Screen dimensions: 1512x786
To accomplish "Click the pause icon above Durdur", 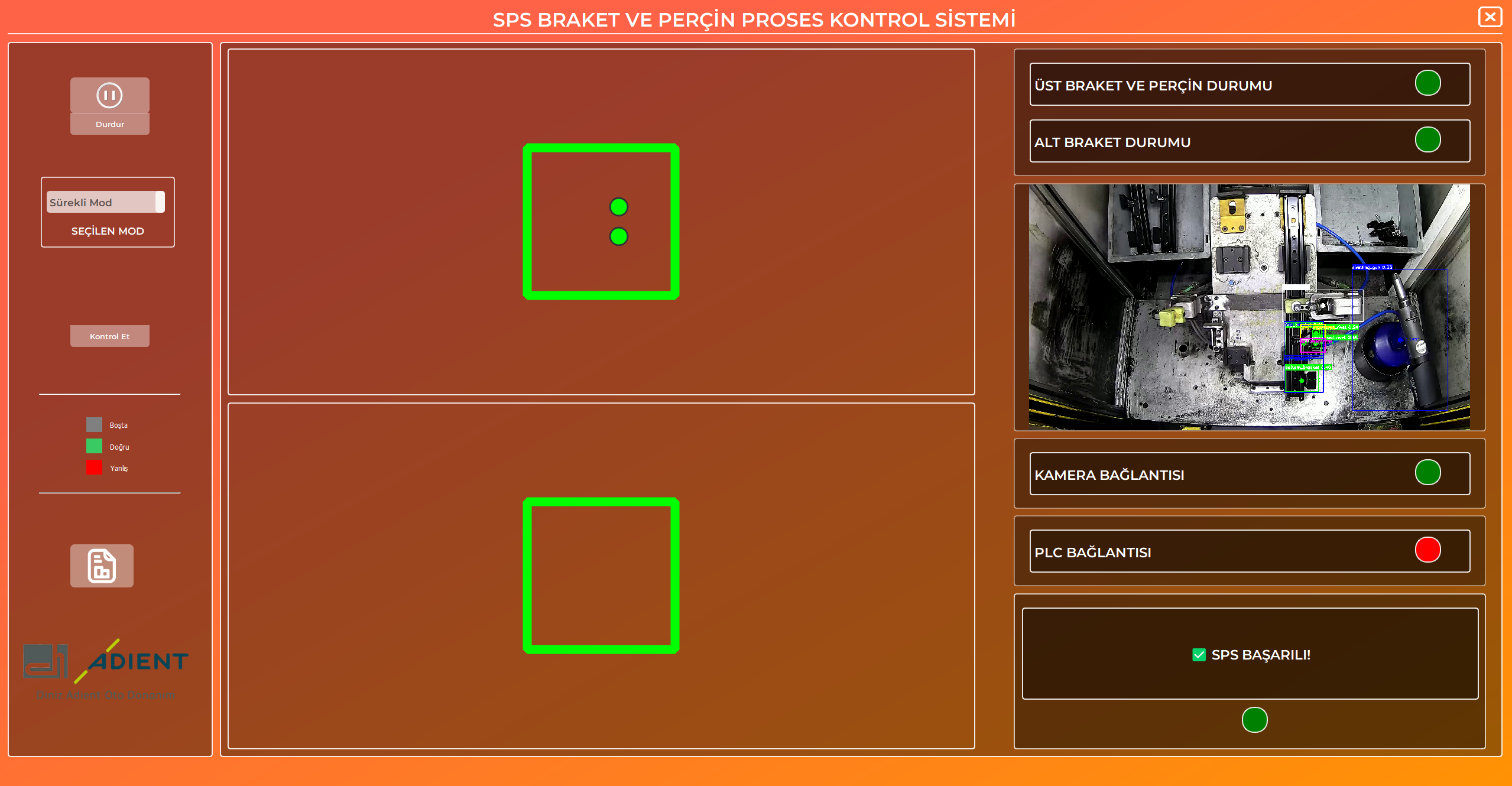I will coord(109,95).
